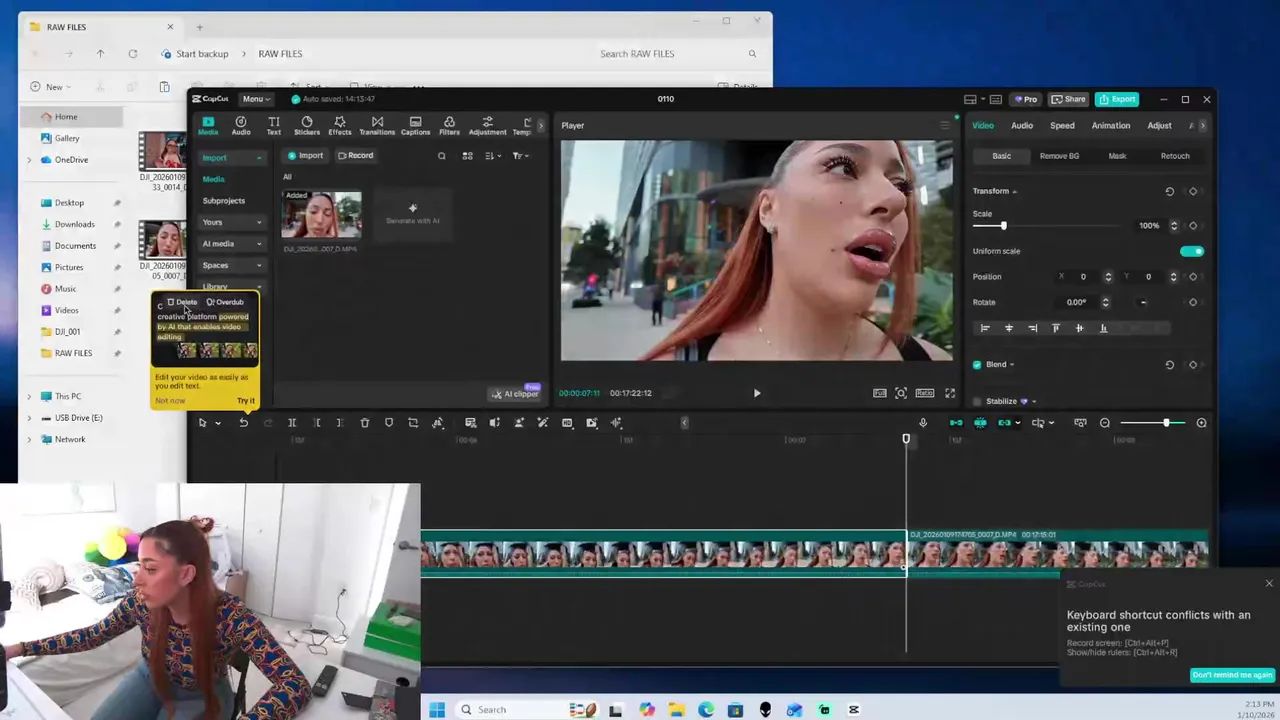Zoom in timeline with plus magnifier
This screenshot has height=720, width=1280.
(1201, 423)
